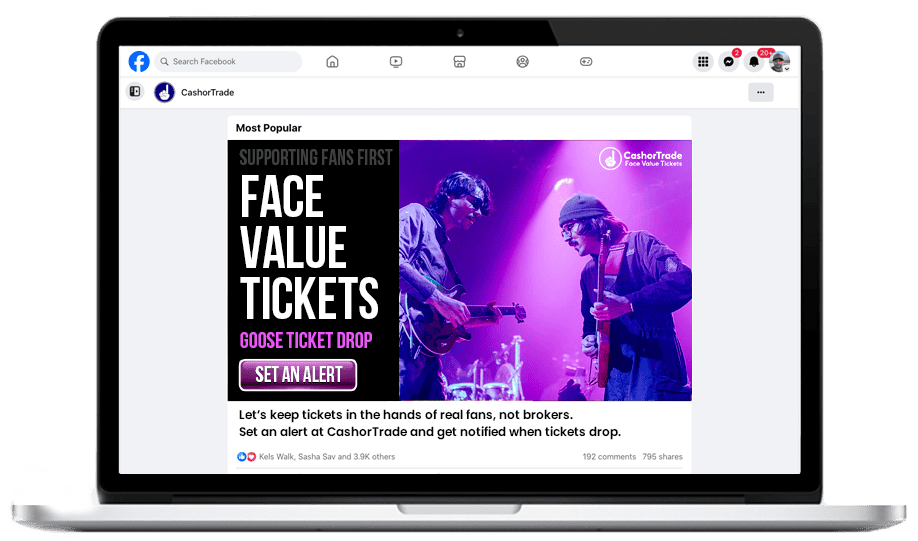The height and width of the screenshot is (541, 918).
Task: Open the Watch video icon
Action: [x=396, y=62]
